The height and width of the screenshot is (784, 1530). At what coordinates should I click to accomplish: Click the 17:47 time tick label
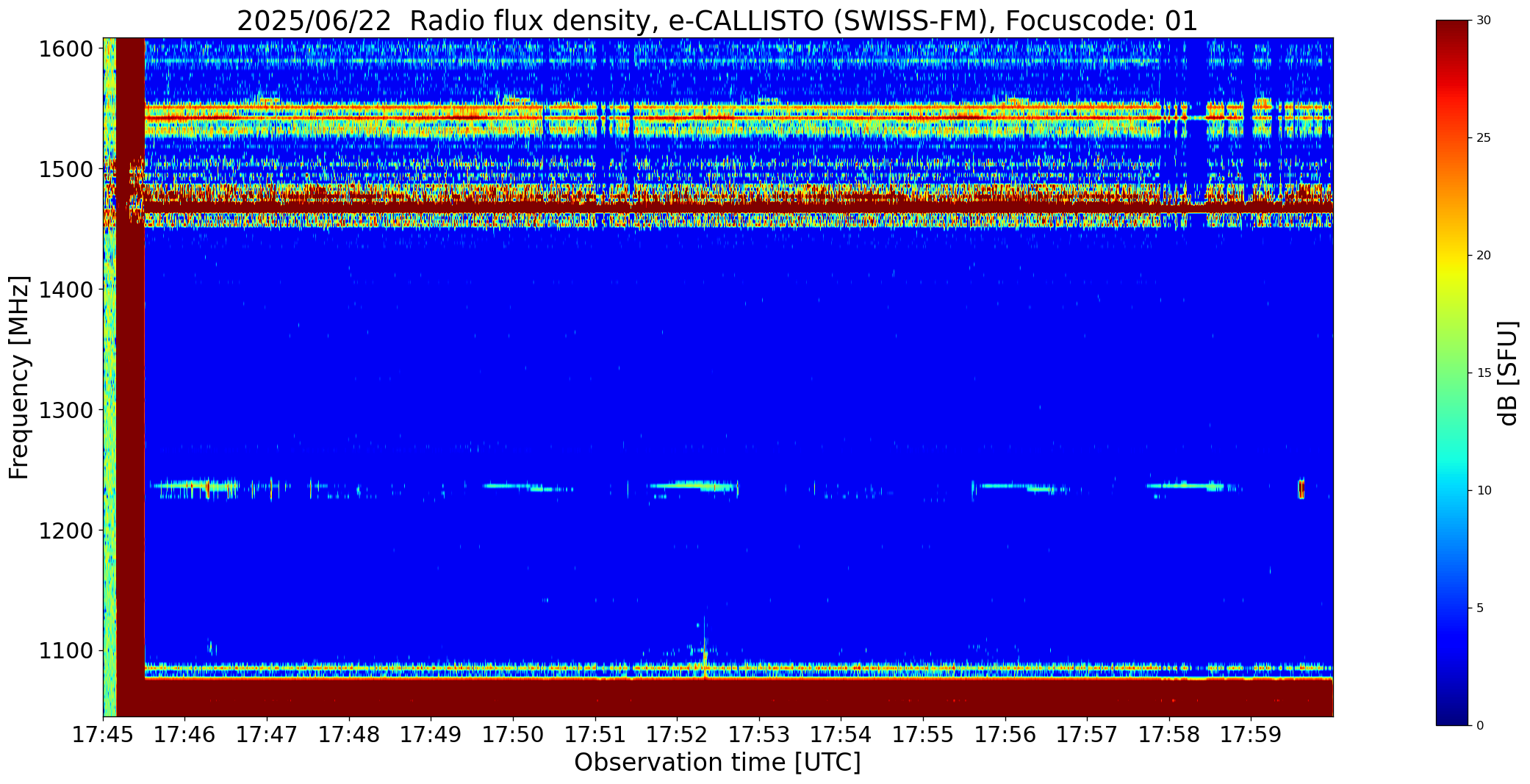pos(267,735)
